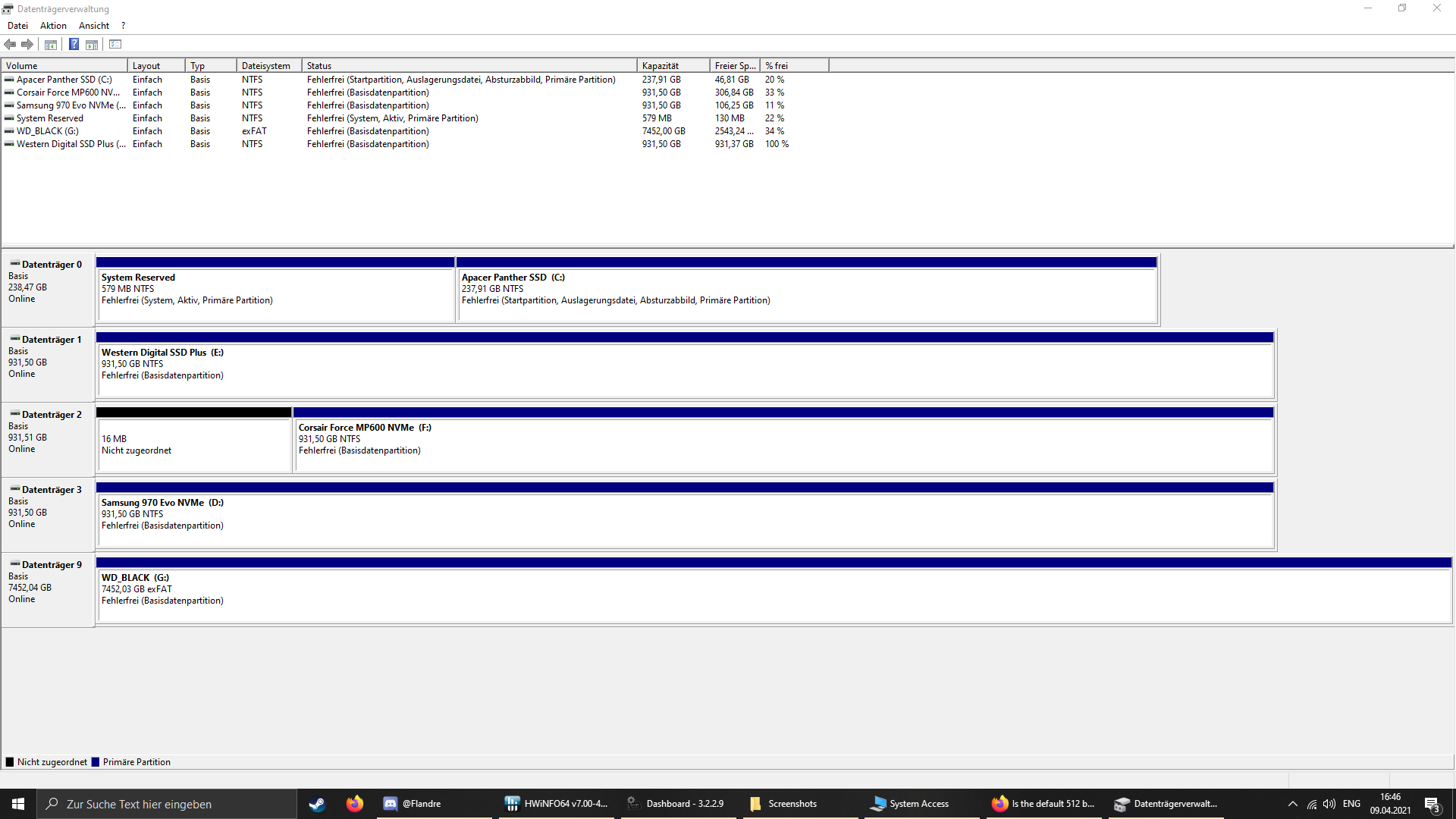
Task: Open the Datei menu
Action: click(x=17, y=26)
